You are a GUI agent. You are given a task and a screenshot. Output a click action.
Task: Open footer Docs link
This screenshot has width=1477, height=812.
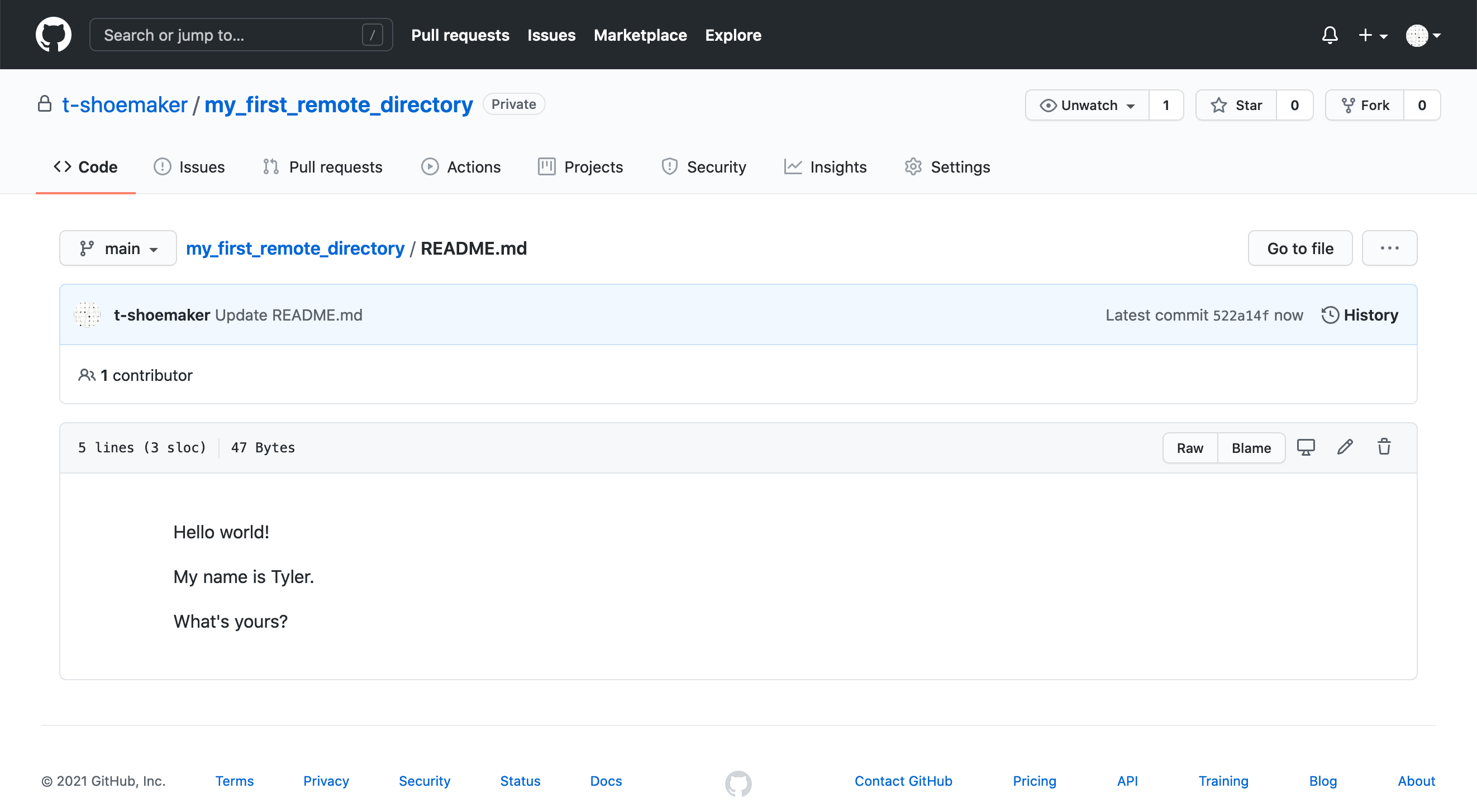tap(606, 781)
